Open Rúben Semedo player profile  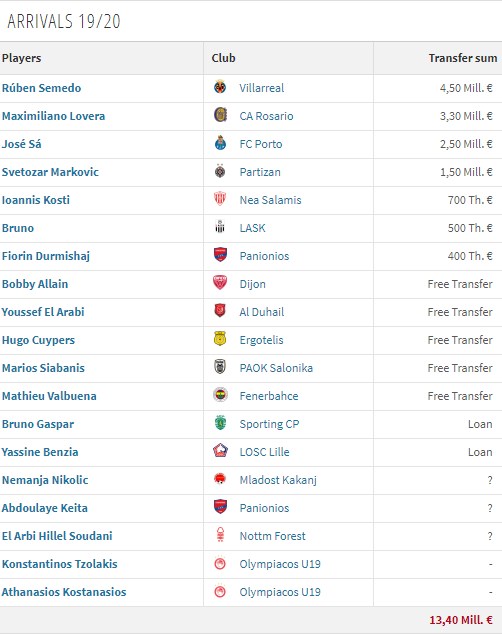click(x=41, y=88)
